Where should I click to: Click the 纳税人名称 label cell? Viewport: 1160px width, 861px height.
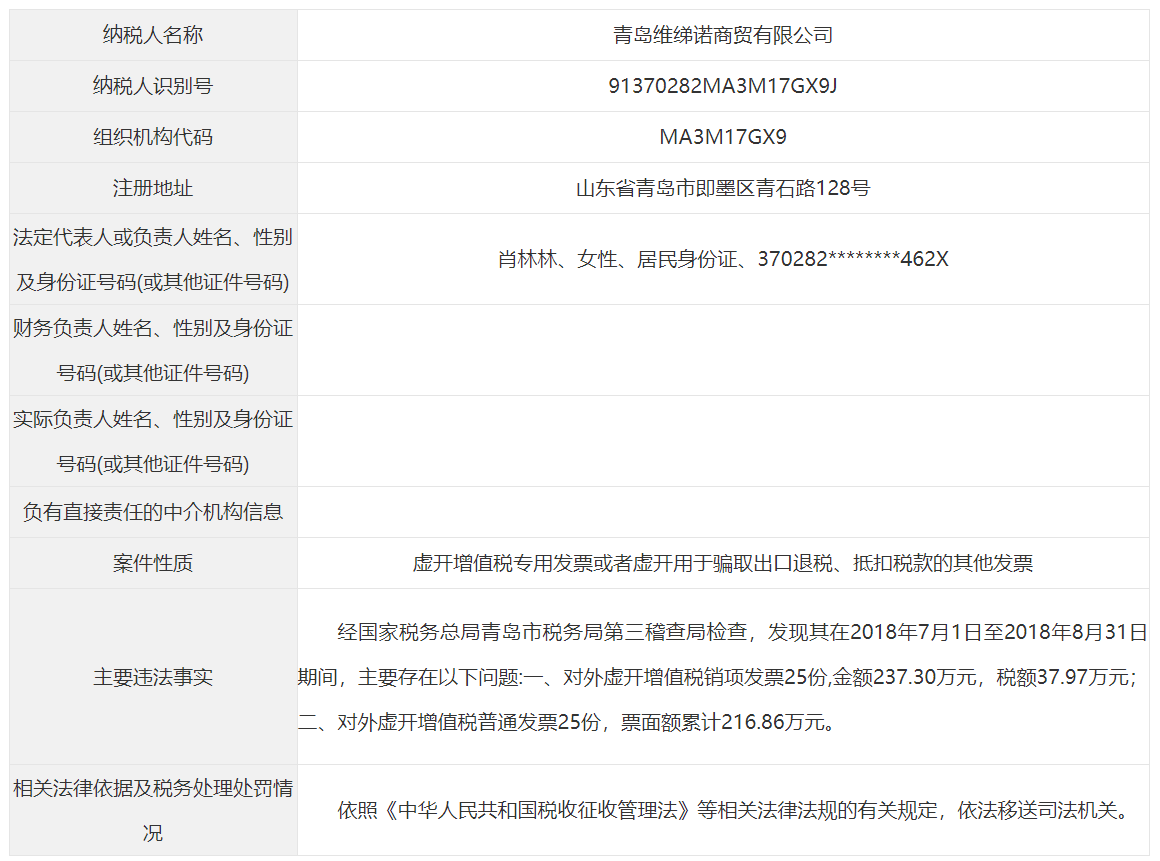153,35
